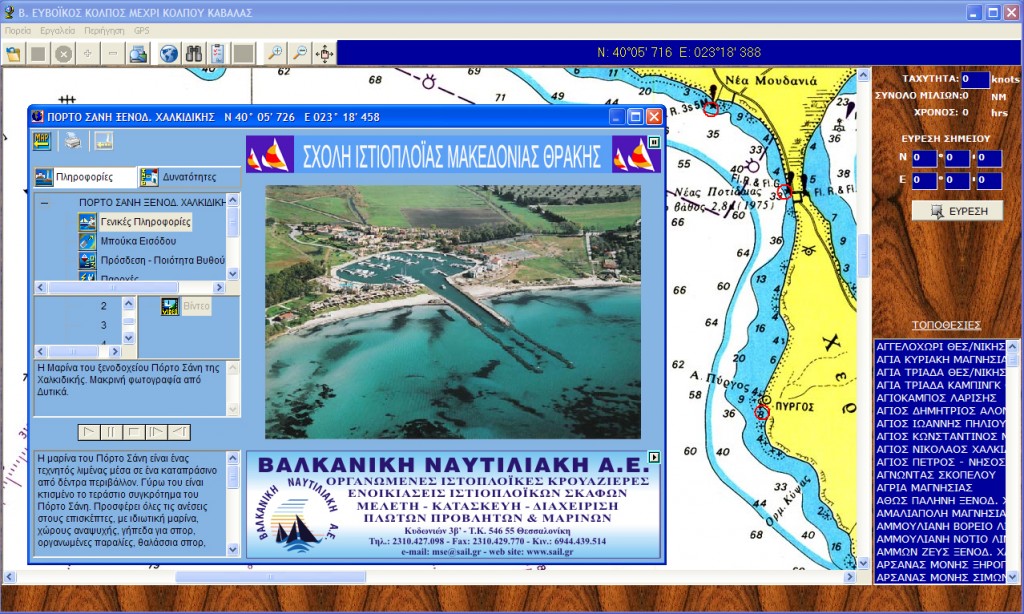The image size is (1024, 614).
Task: Select ΑΓΙΑ ΤΡΙΑΔΑ ΚΑΜΠΙΝΓΚ location
Action: pos(940,385)
